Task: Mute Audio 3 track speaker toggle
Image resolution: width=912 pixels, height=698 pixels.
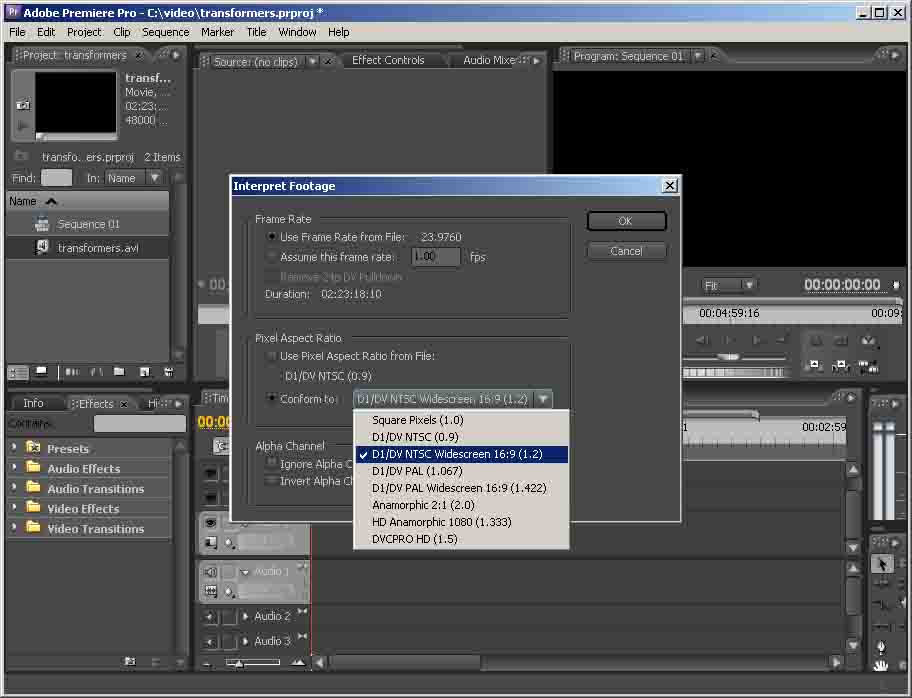Action: pos(211,642)
